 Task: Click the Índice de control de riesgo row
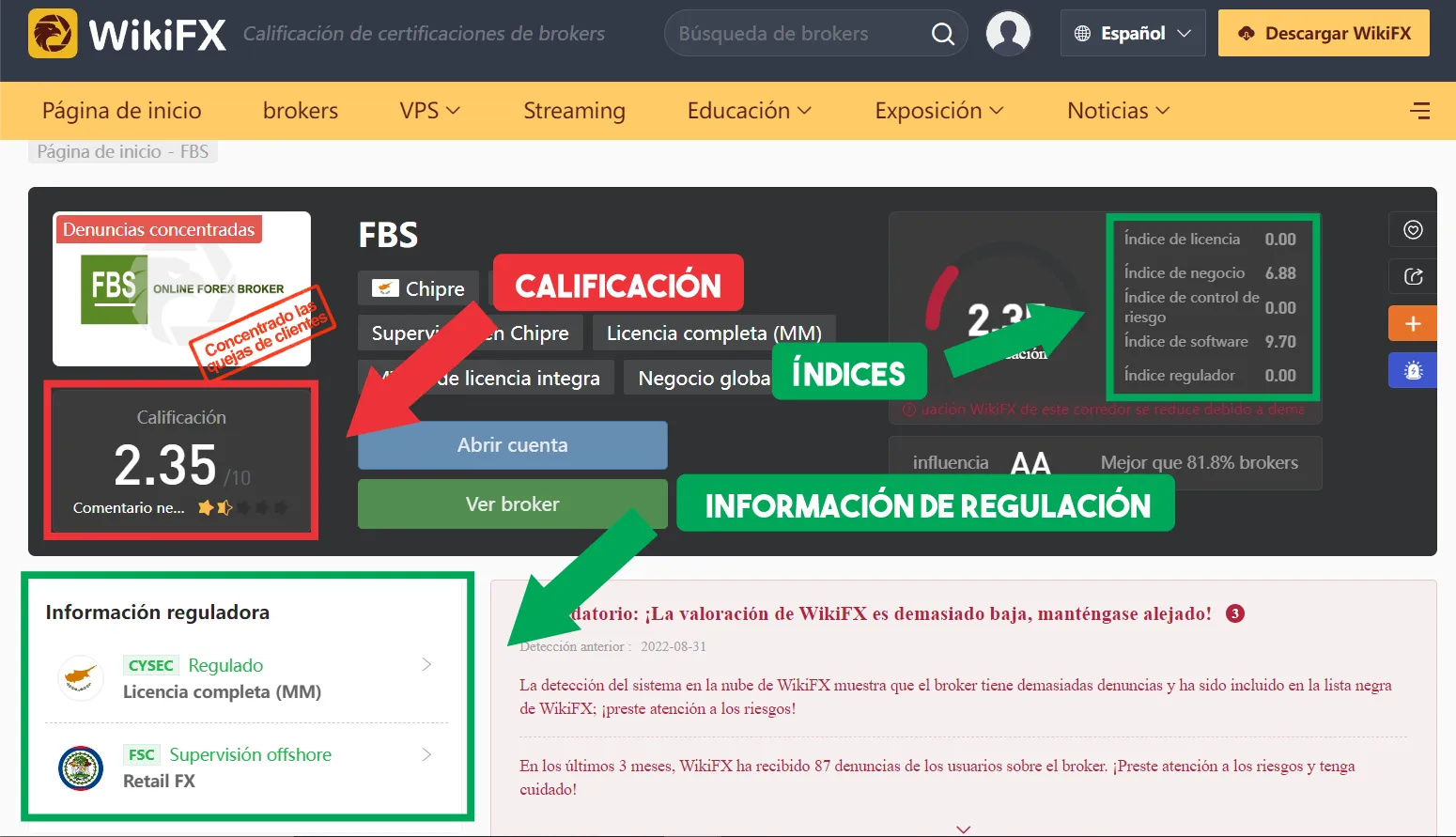click(1210, 307)
